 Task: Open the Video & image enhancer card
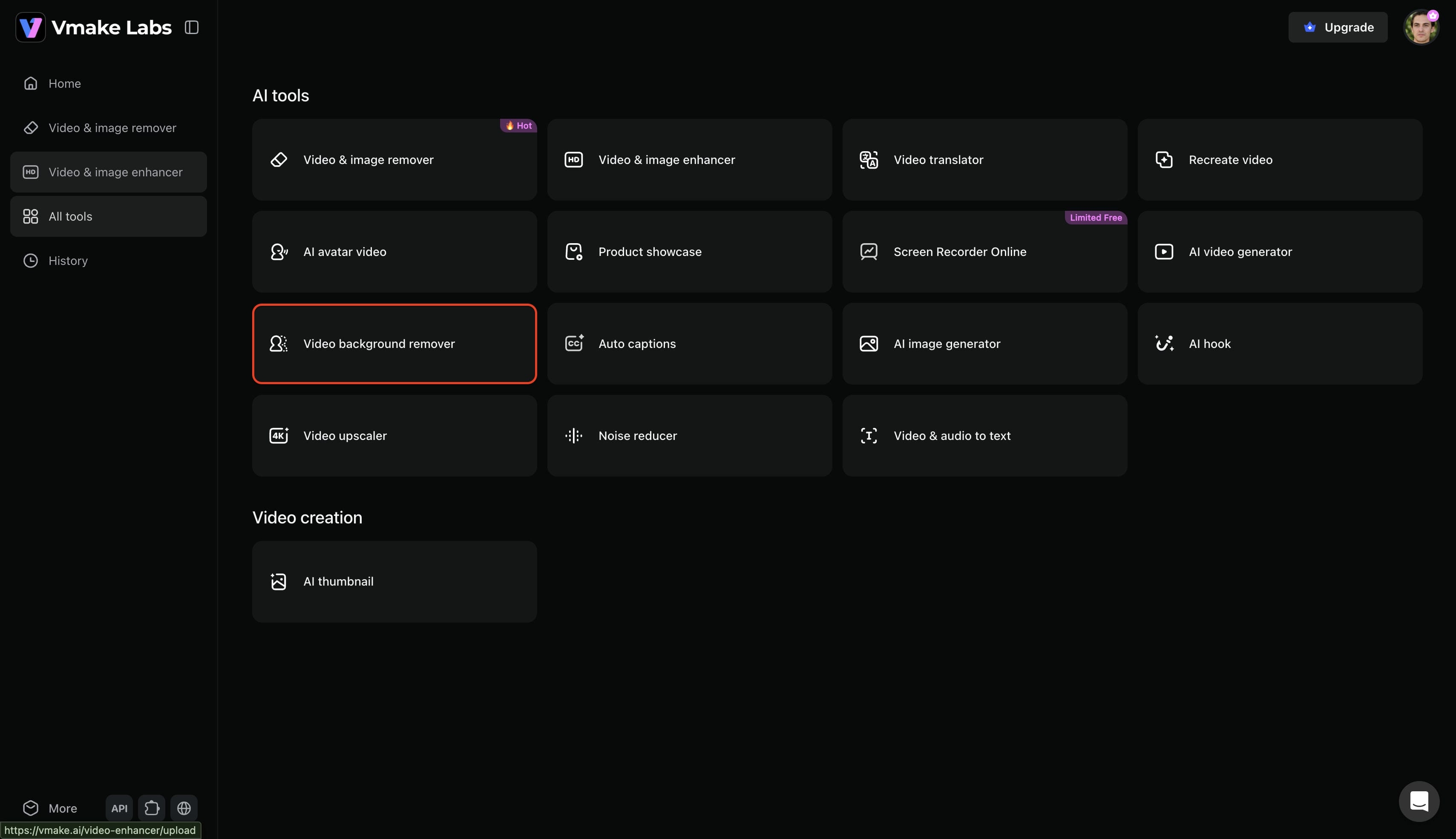coord(690,160)
